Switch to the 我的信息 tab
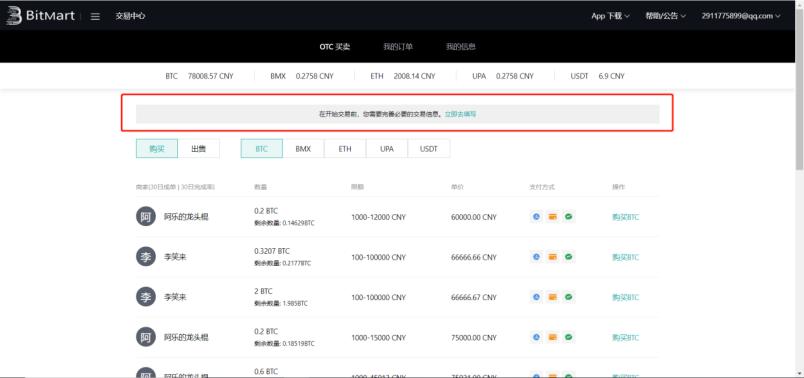This screenshot has height=378, width=804. [x=460, y=47]
